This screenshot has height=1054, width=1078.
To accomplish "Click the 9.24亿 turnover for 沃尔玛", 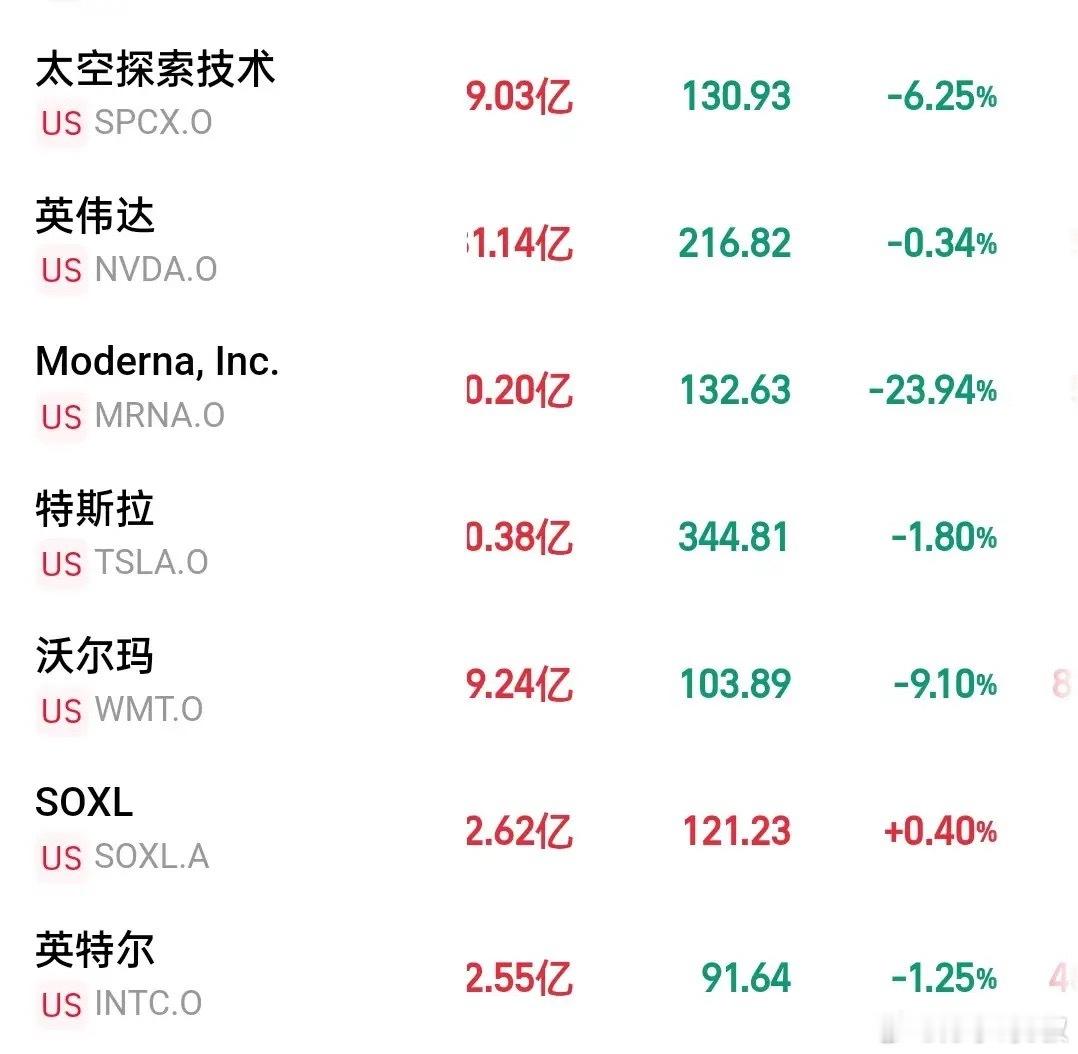I will click(x=520, y=685).
